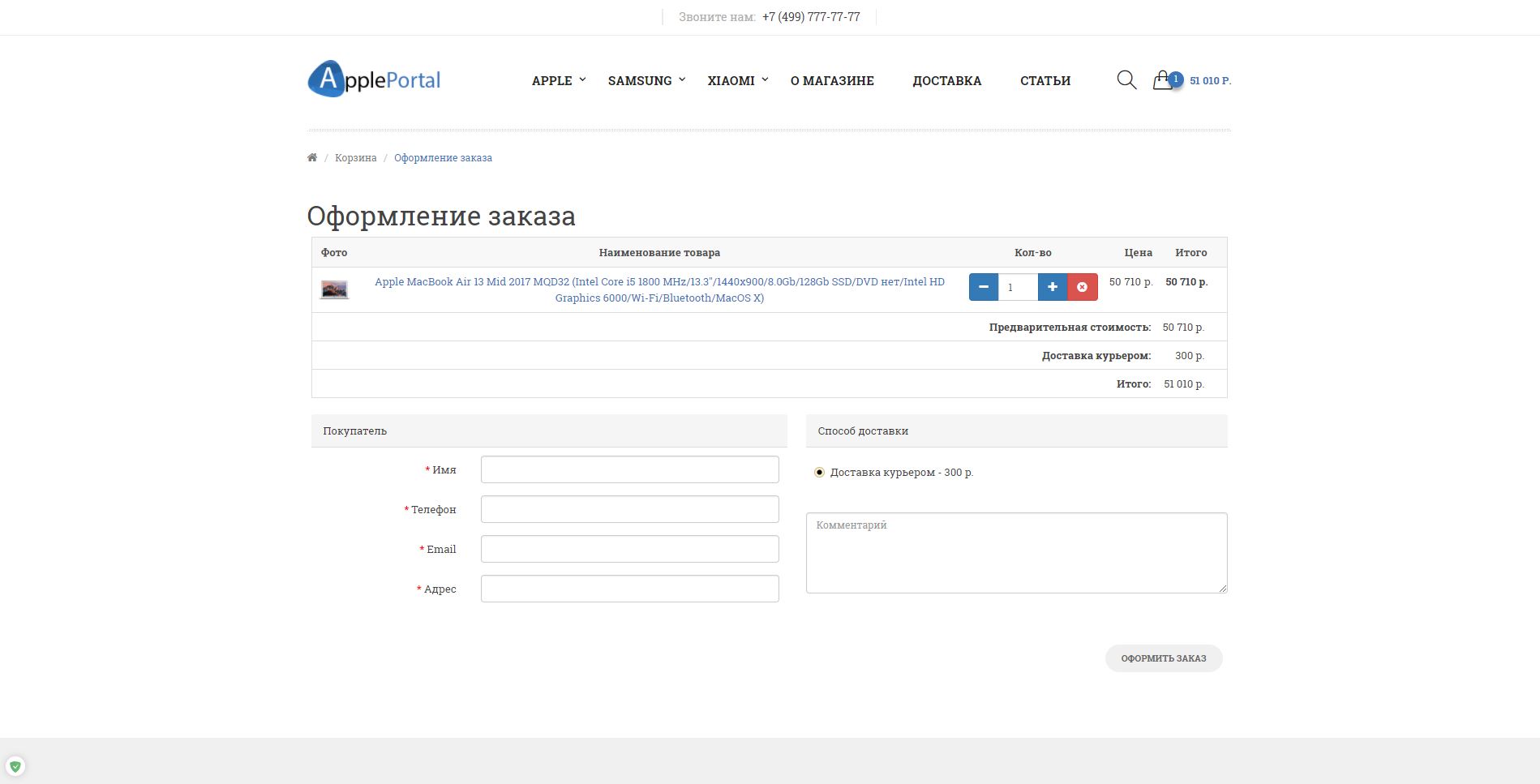Screen dimensions: 1540x784
Task: Click into the Комментарий text area
Action: 1017,553
